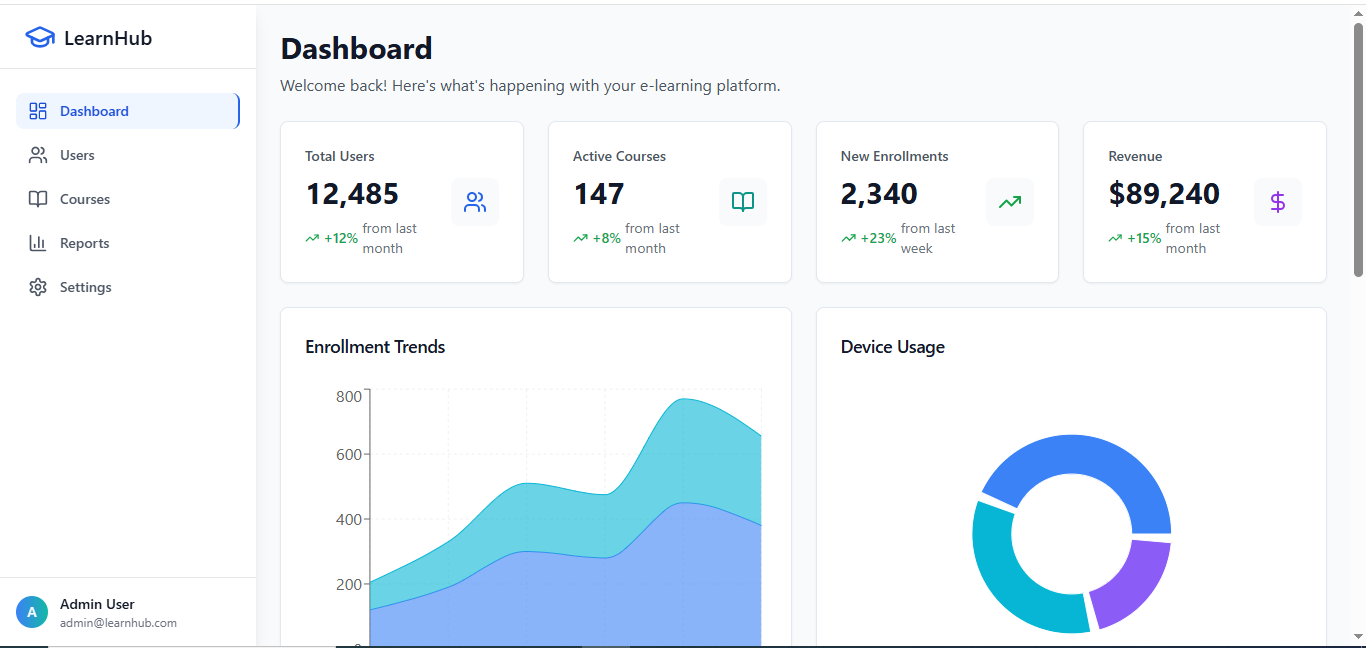Click the dollar icon on Revenue card
This screenshot has height=648, width=1366.
tap(1278, 201)
